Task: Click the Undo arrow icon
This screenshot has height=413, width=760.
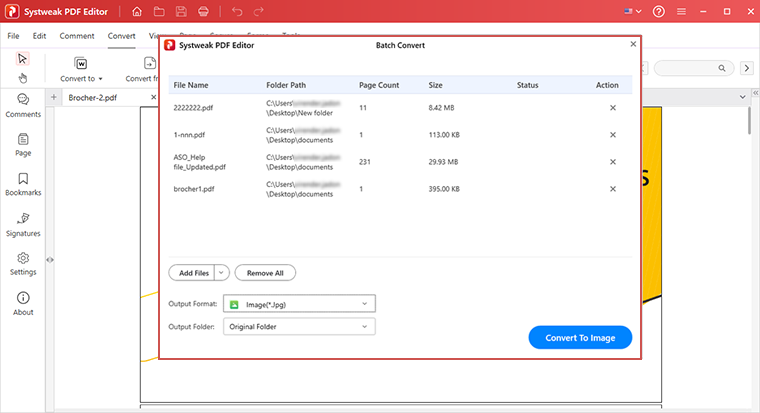Action: tap(237, 12)
